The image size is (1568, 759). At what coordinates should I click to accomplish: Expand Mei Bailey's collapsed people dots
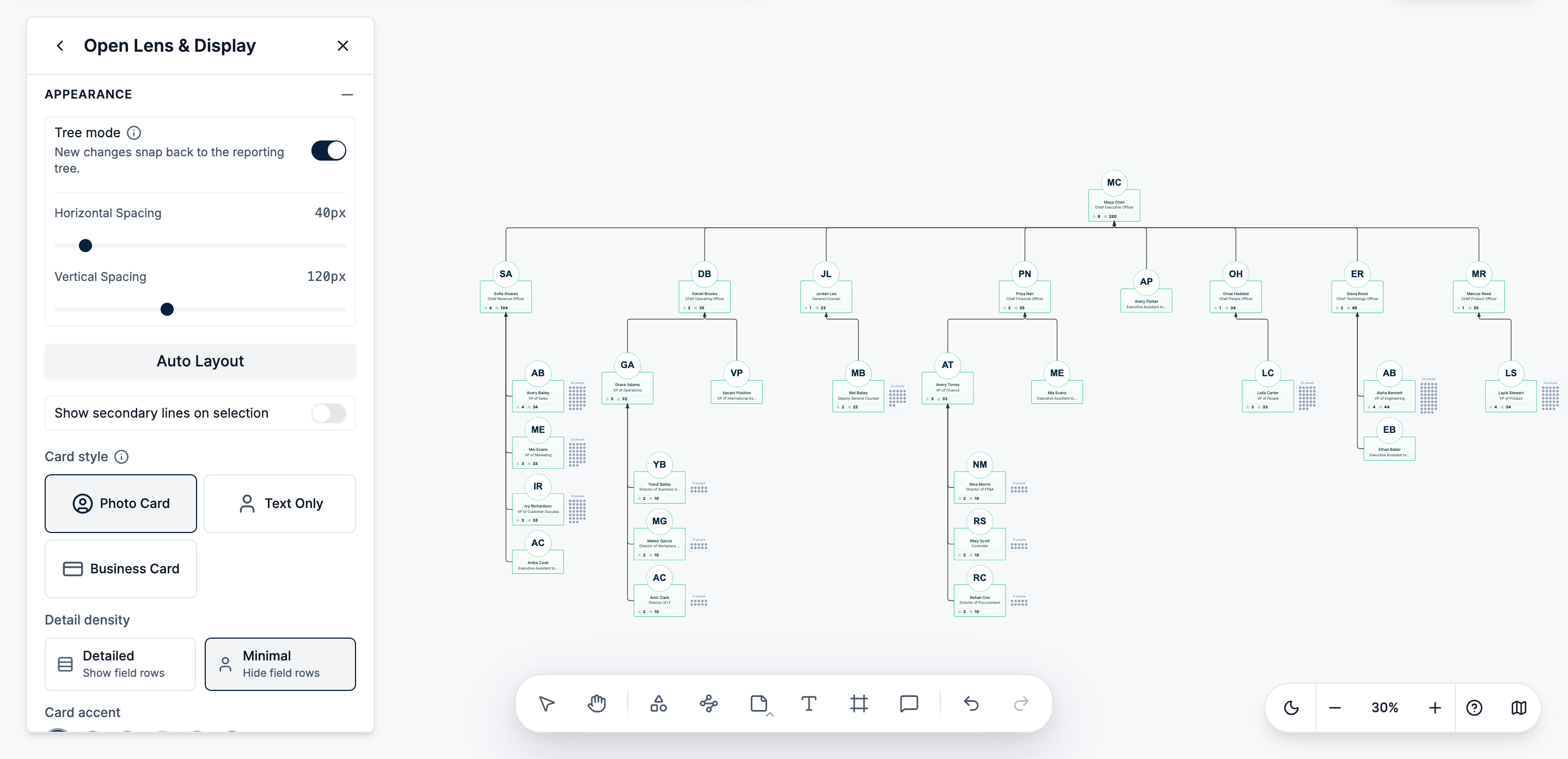pos(897,396)
